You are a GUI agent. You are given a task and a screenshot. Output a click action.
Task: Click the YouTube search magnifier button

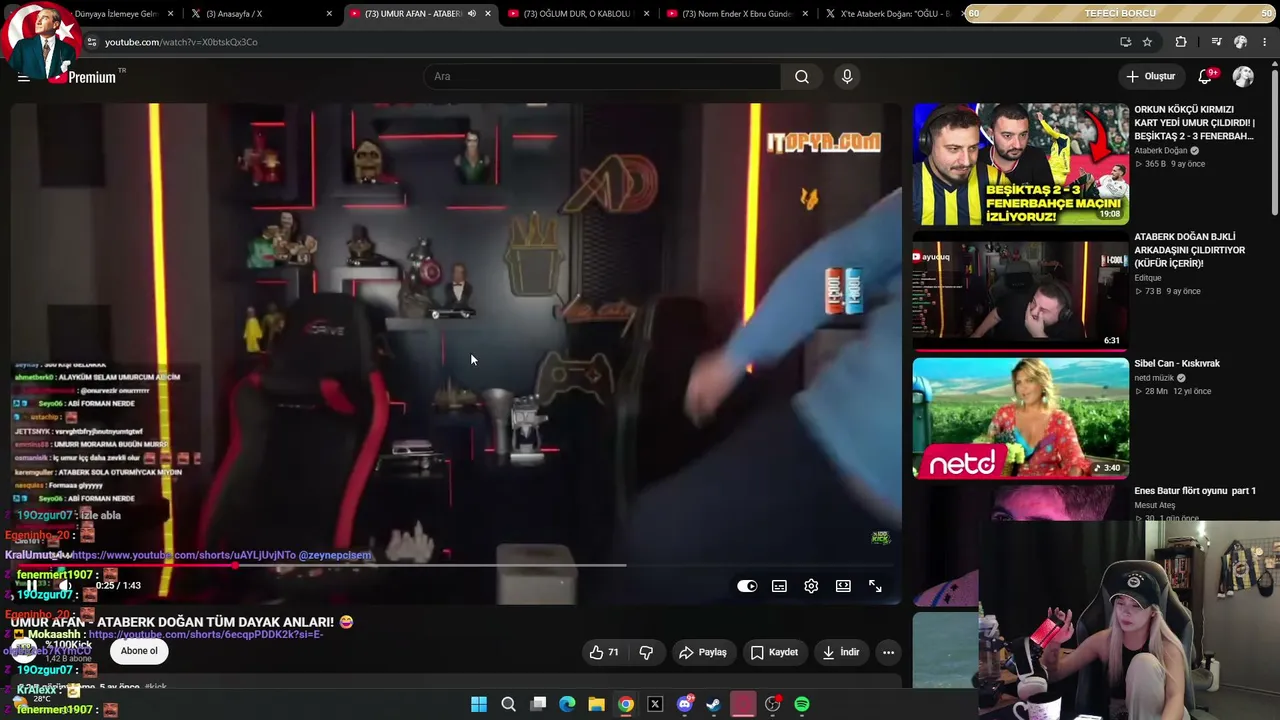click(x=802, y=77)
